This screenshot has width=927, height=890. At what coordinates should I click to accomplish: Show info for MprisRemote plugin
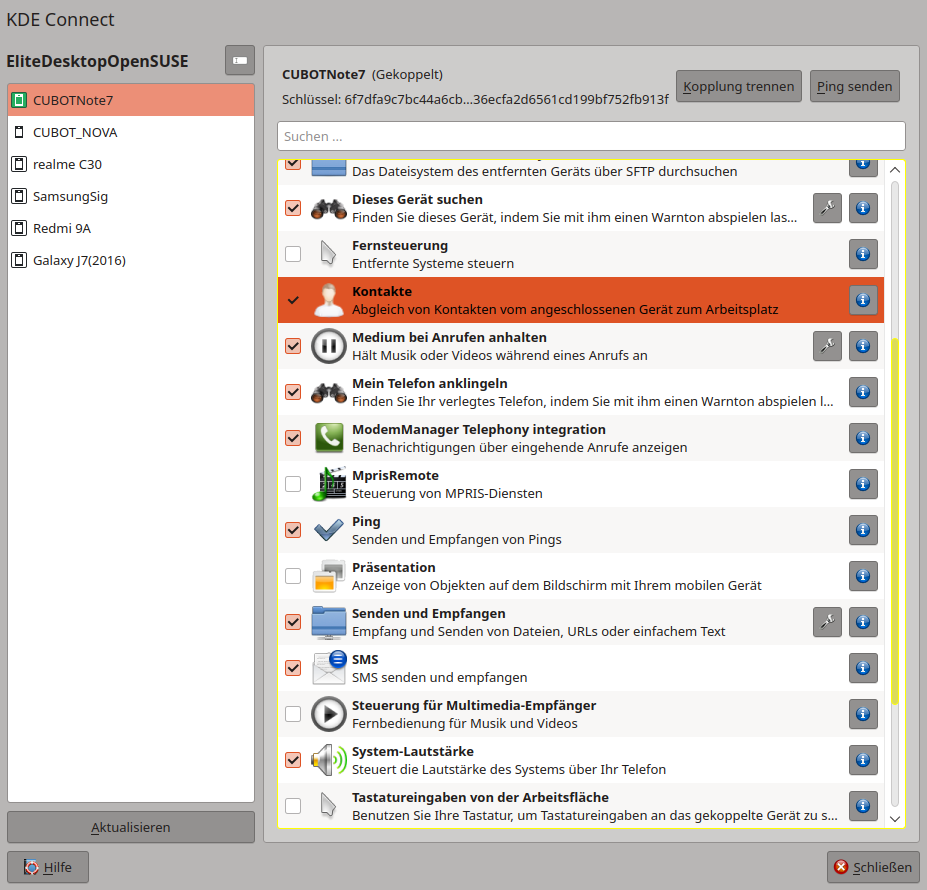(863, 484)
